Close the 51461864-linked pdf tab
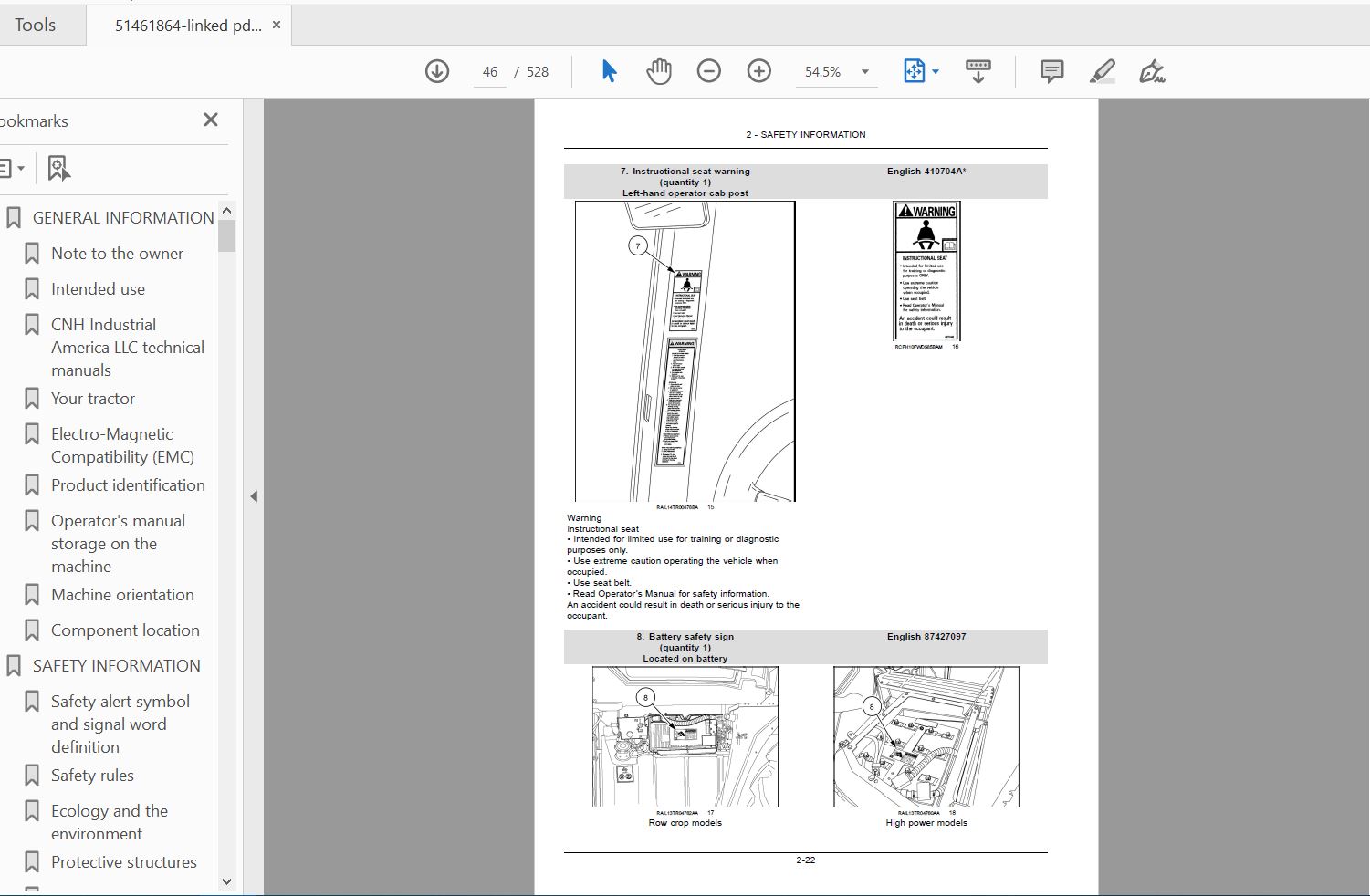The width and height of the screenshot is (1370, 896). [277, 26]
